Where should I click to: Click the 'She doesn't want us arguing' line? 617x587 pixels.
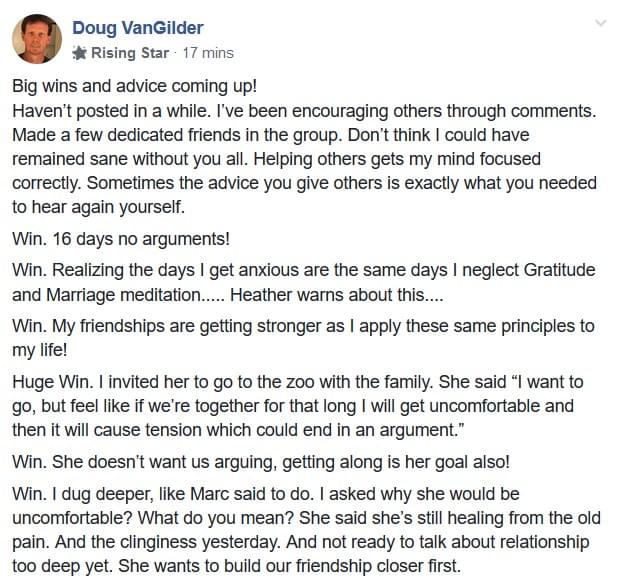tap(261, 462)
